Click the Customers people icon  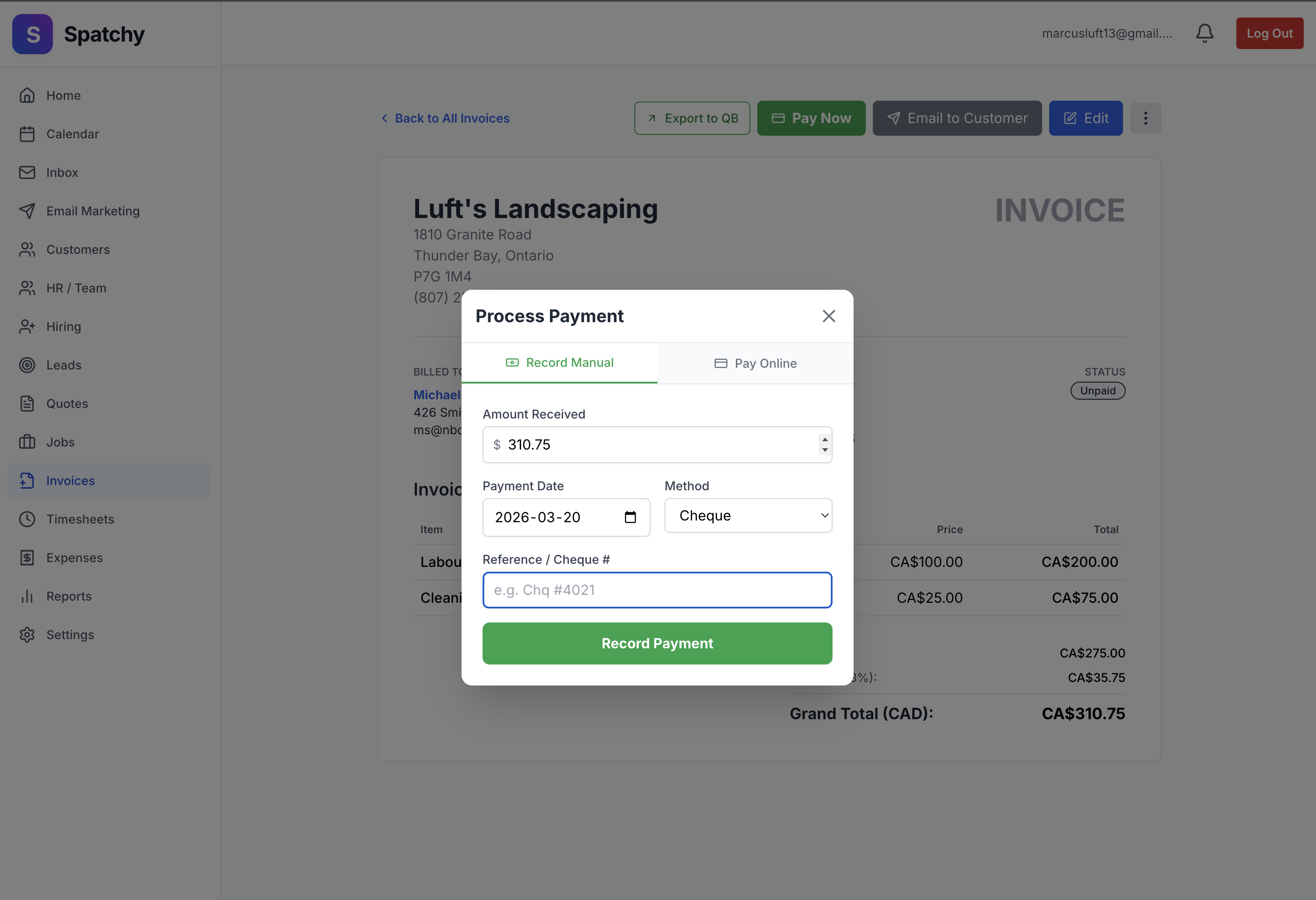[x=27, y=250]
